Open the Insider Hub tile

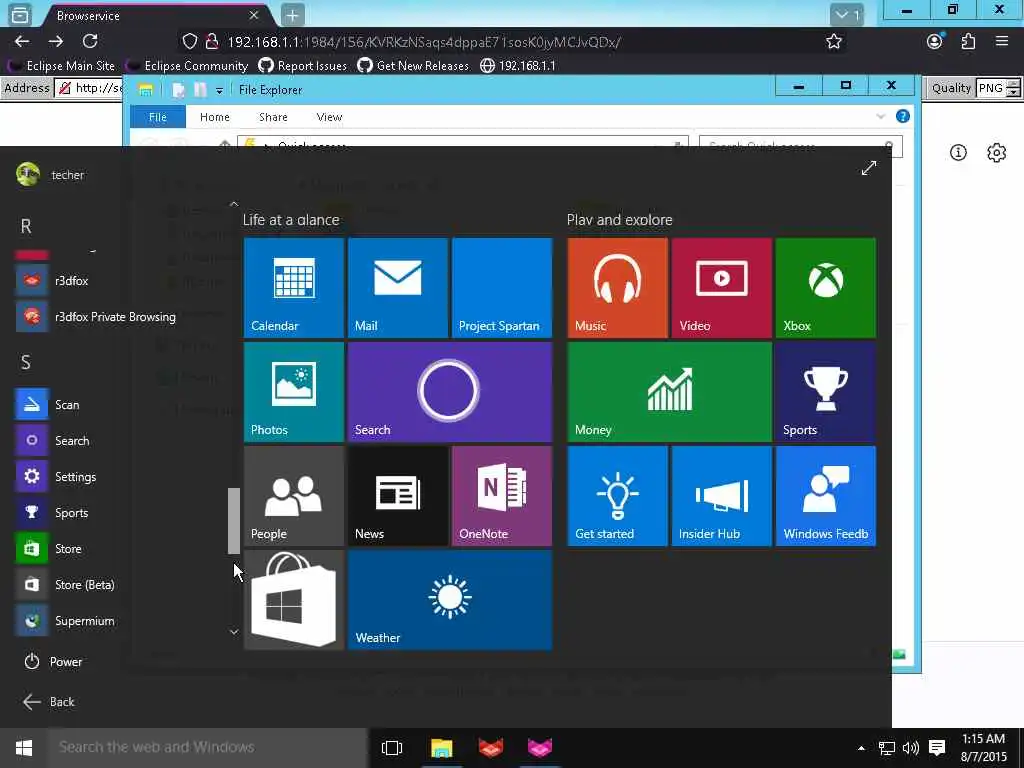click(721, 496)
